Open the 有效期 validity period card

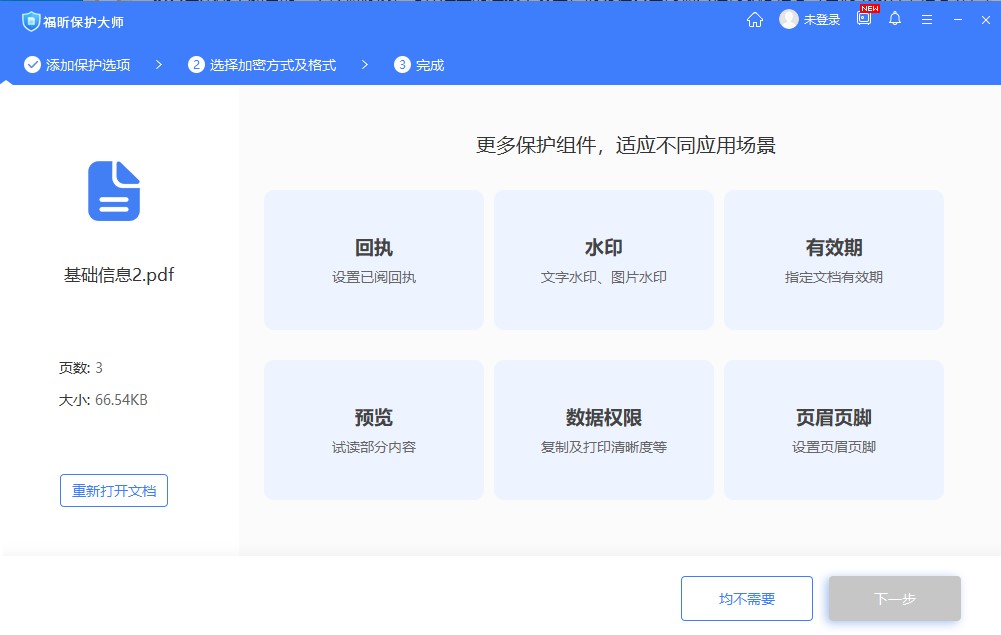[x=834, y=260]
